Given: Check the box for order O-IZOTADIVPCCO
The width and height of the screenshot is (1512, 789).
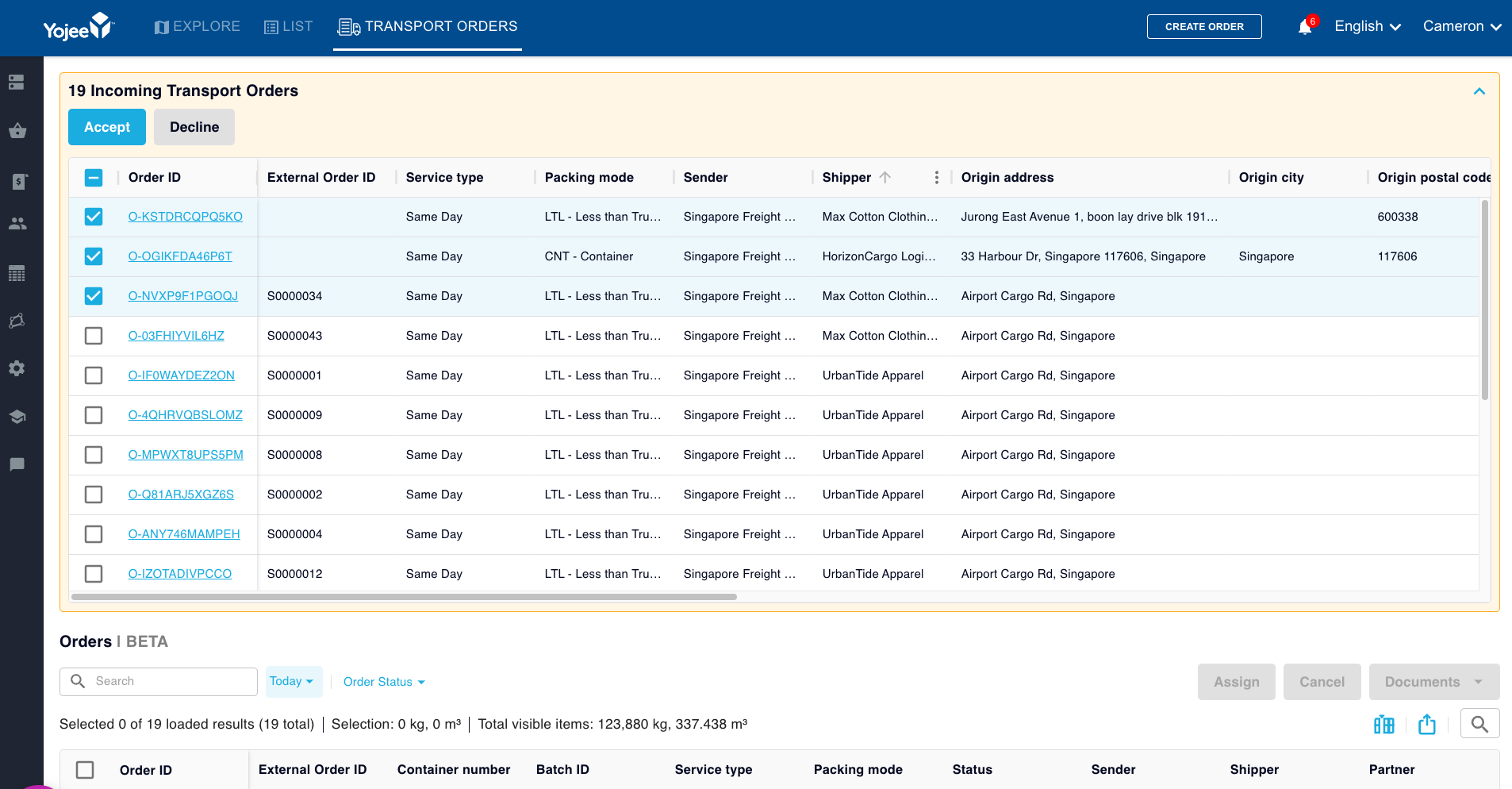Looking at the screenshot, I should [x=94, y=574].
